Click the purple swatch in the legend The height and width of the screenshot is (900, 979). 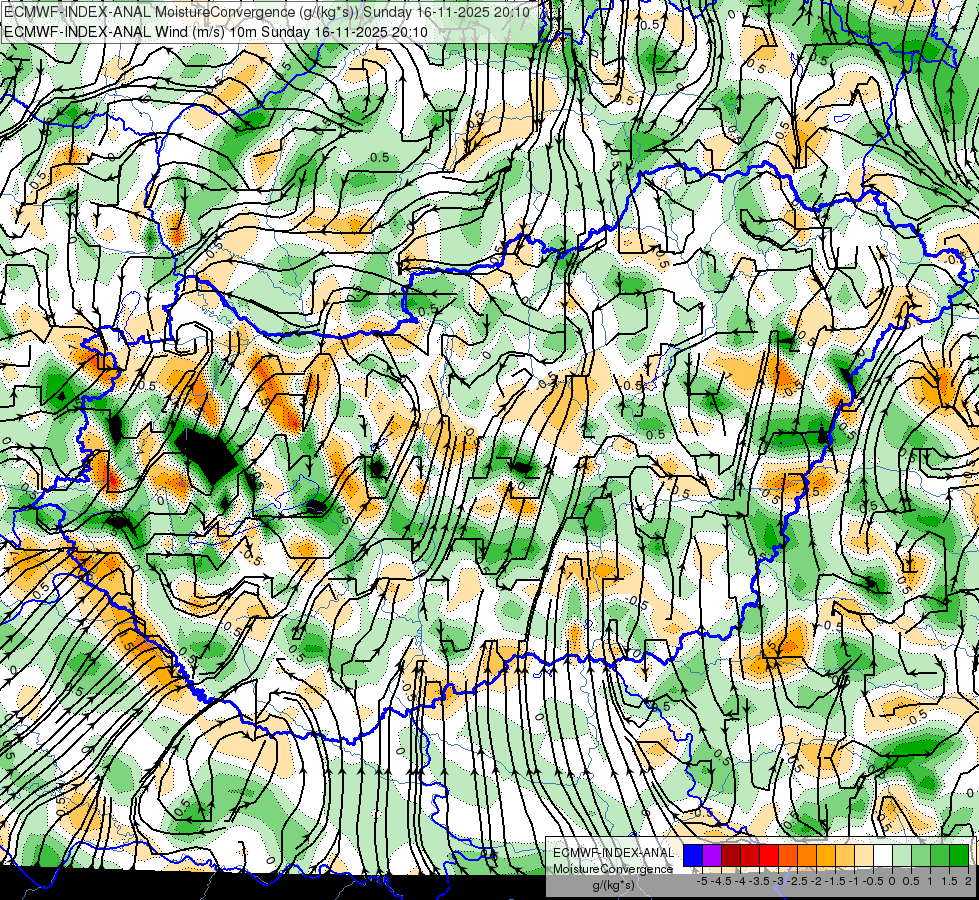(712, 855)
